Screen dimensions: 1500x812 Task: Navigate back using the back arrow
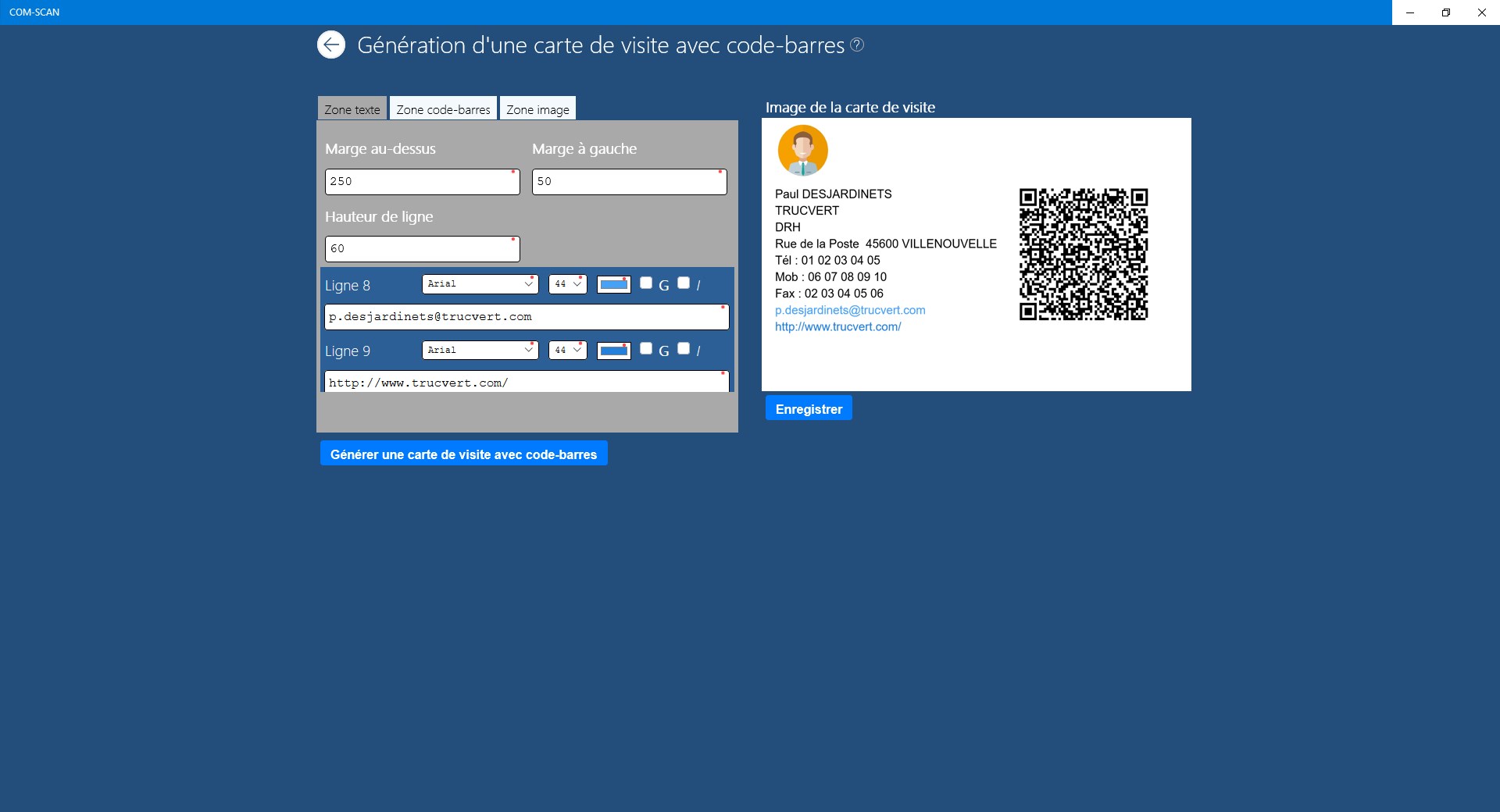[330, 45]
